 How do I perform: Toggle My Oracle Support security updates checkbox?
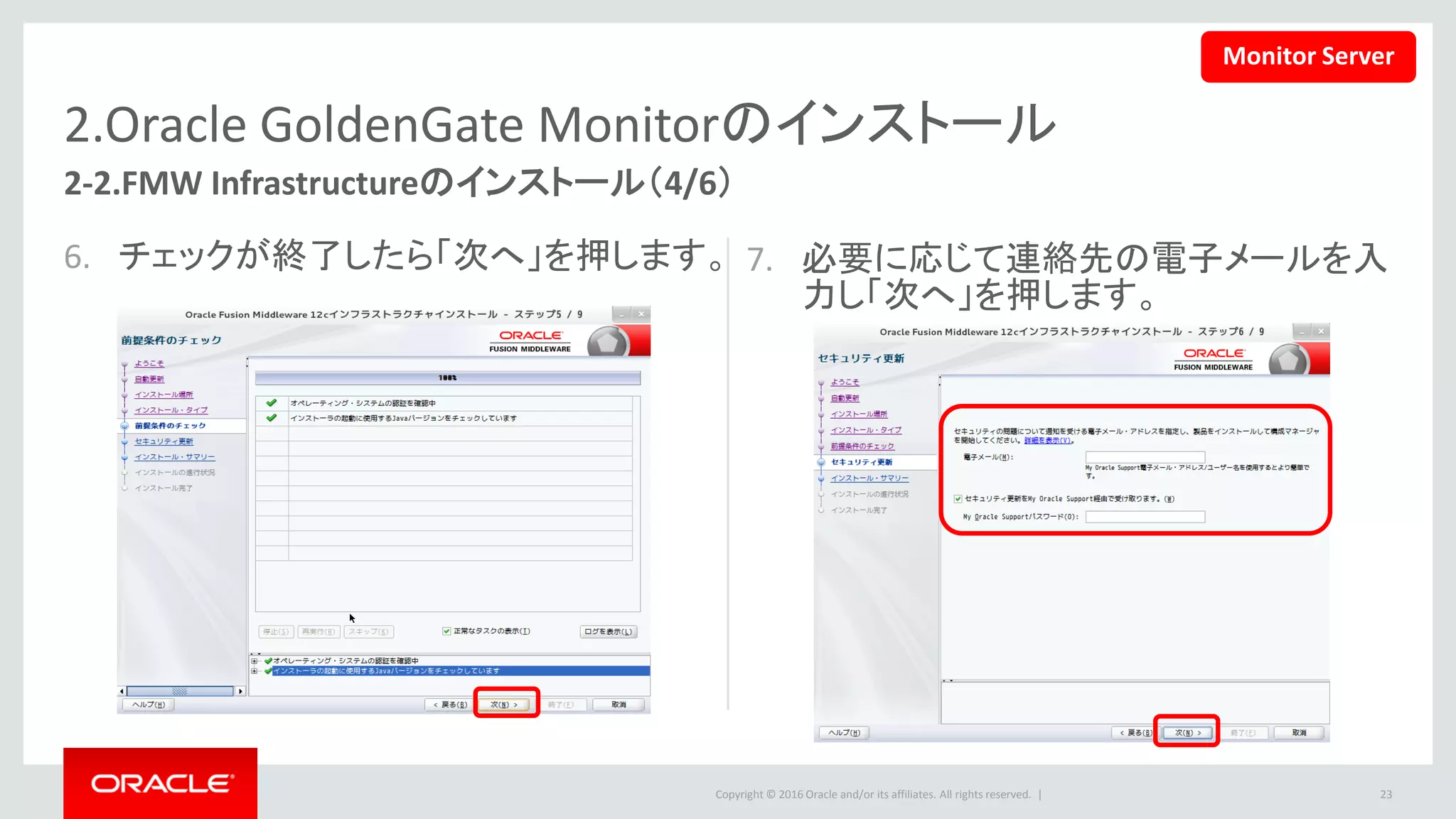point(958,499)
